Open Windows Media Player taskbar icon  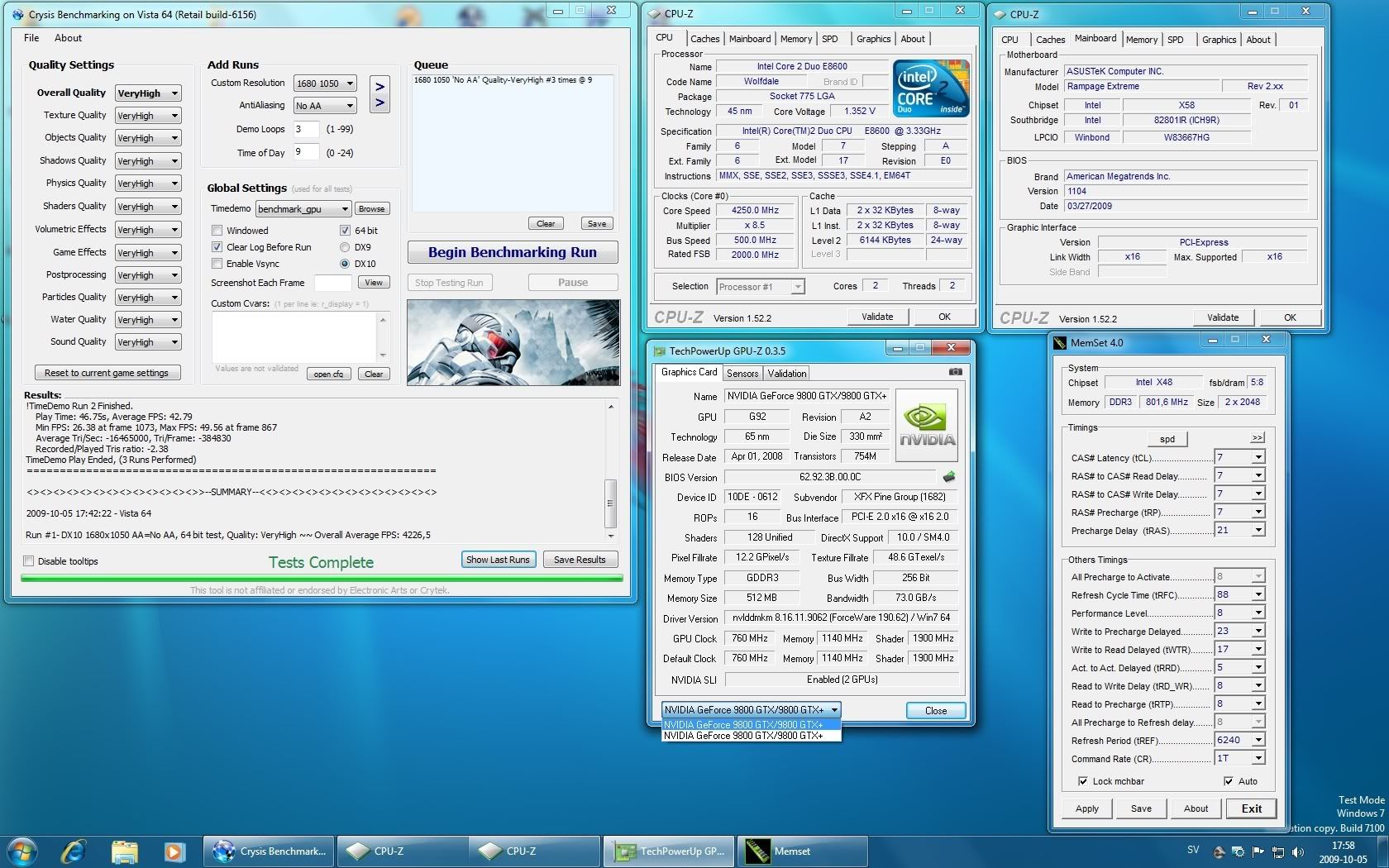coord(174,851)
